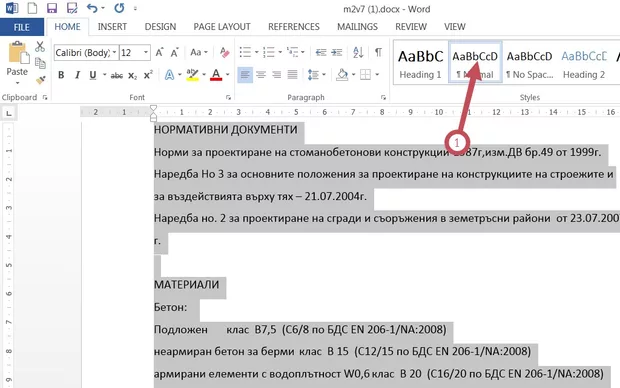Cut selection with the scissors icon

click(40, 46)
